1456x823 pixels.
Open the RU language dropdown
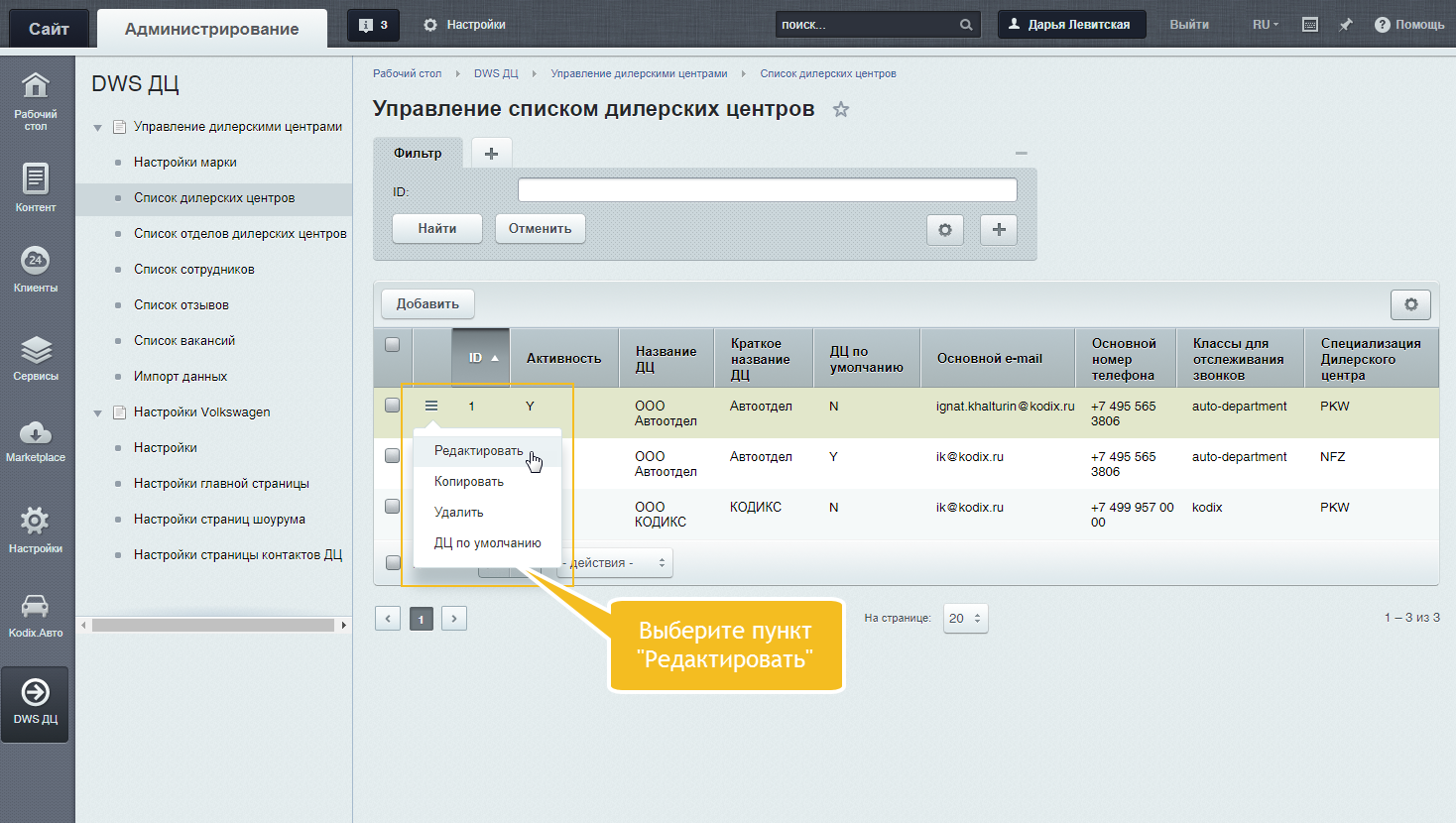pos(1266,25)
